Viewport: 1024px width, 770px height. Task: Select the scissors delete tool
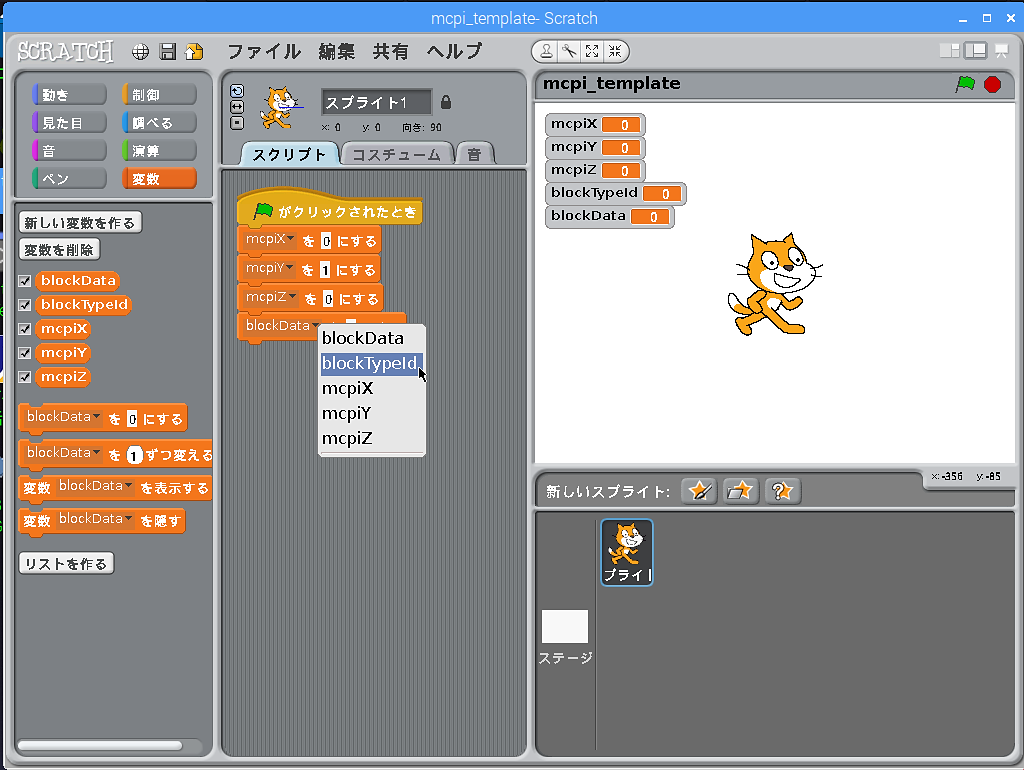click(x=569, y=51)
